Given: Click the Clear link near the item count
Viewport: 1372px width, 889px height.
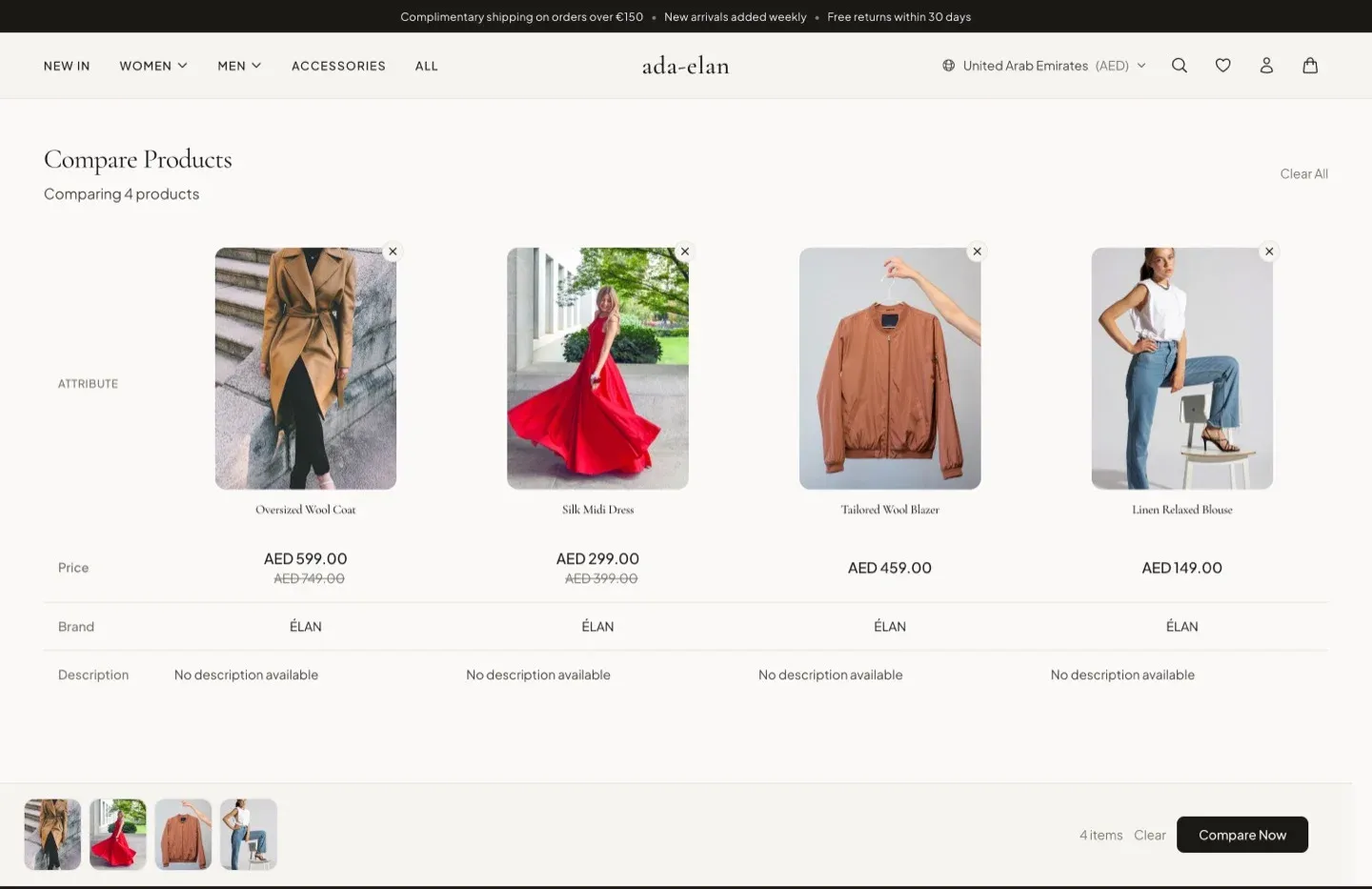Looking at the screenshot, I should (1149, 834).
